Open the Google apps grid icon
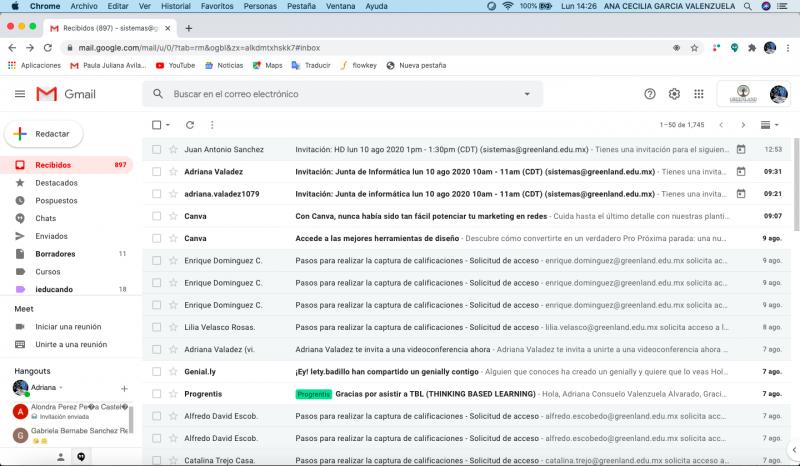Viewport: 800px width, 466px height. point(698,94)
